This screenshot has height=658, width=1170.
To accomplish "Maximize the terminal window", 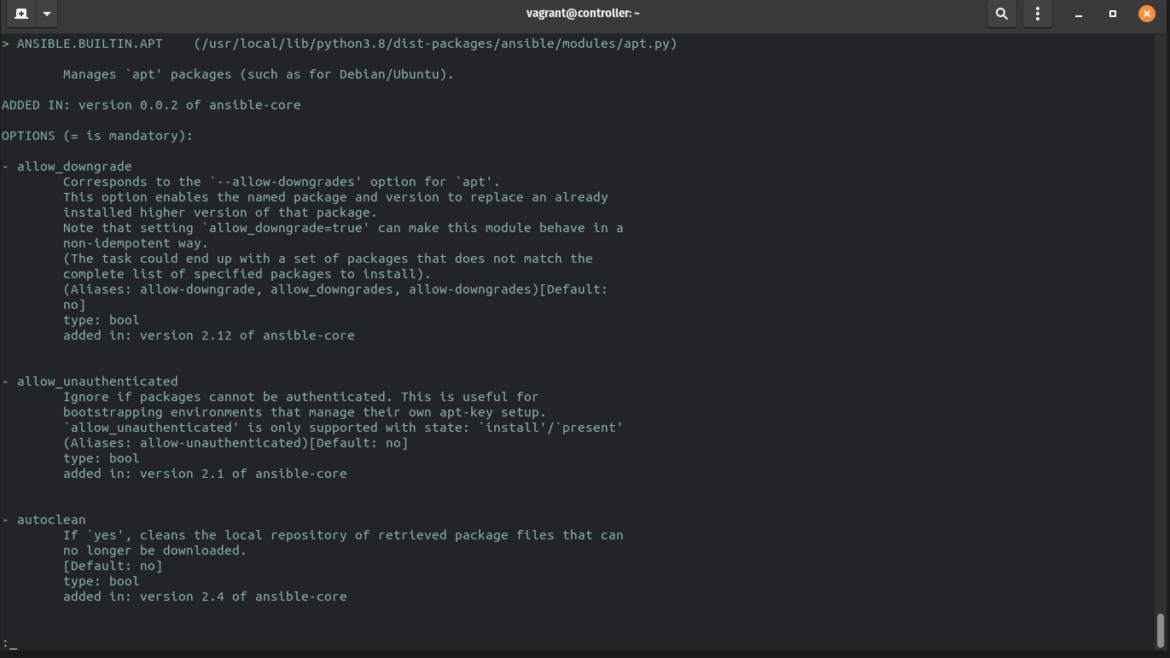I will click(x=1112, y=14).
